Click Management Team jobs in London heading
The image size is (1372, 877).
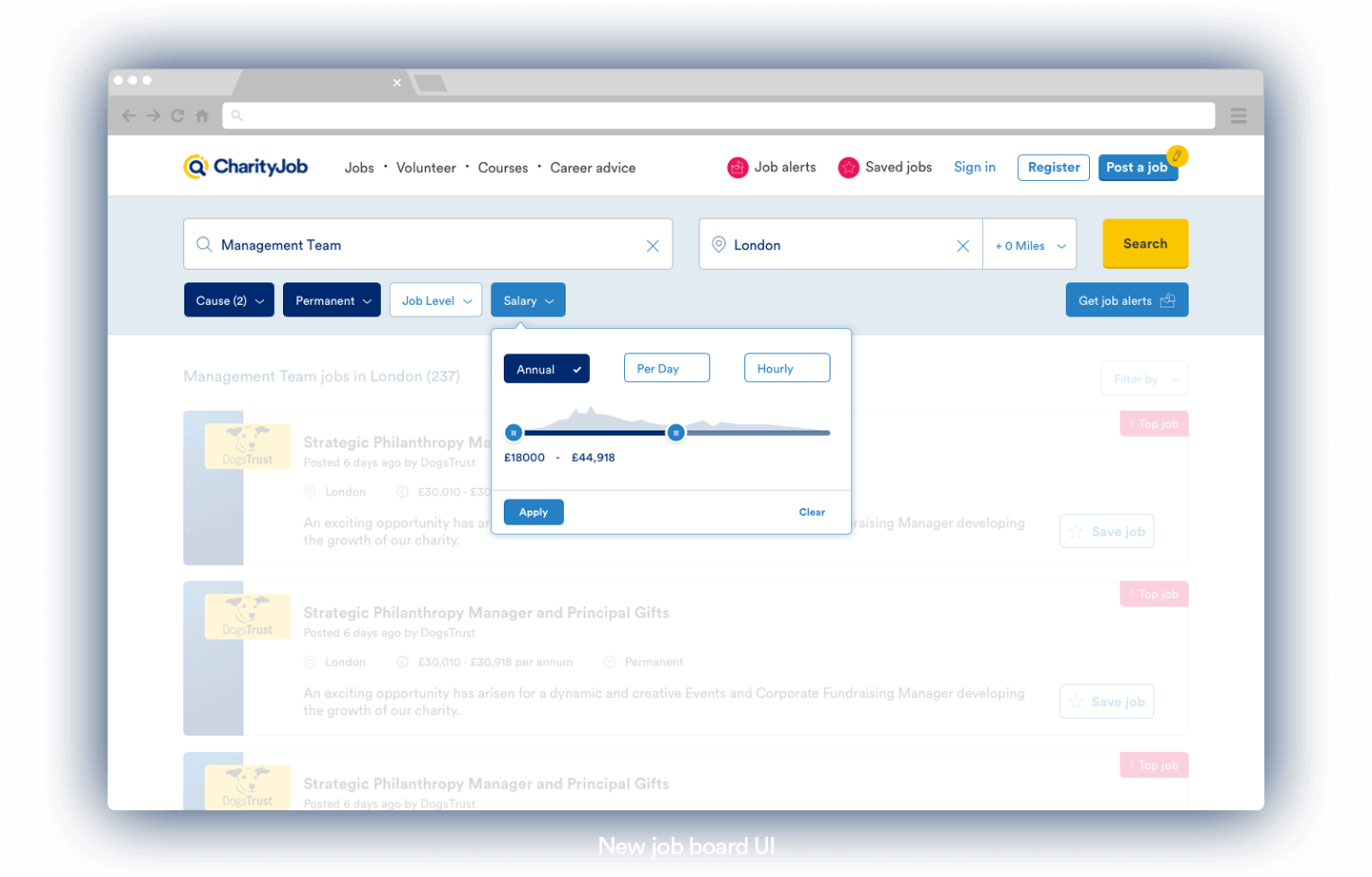click(321, 377)
